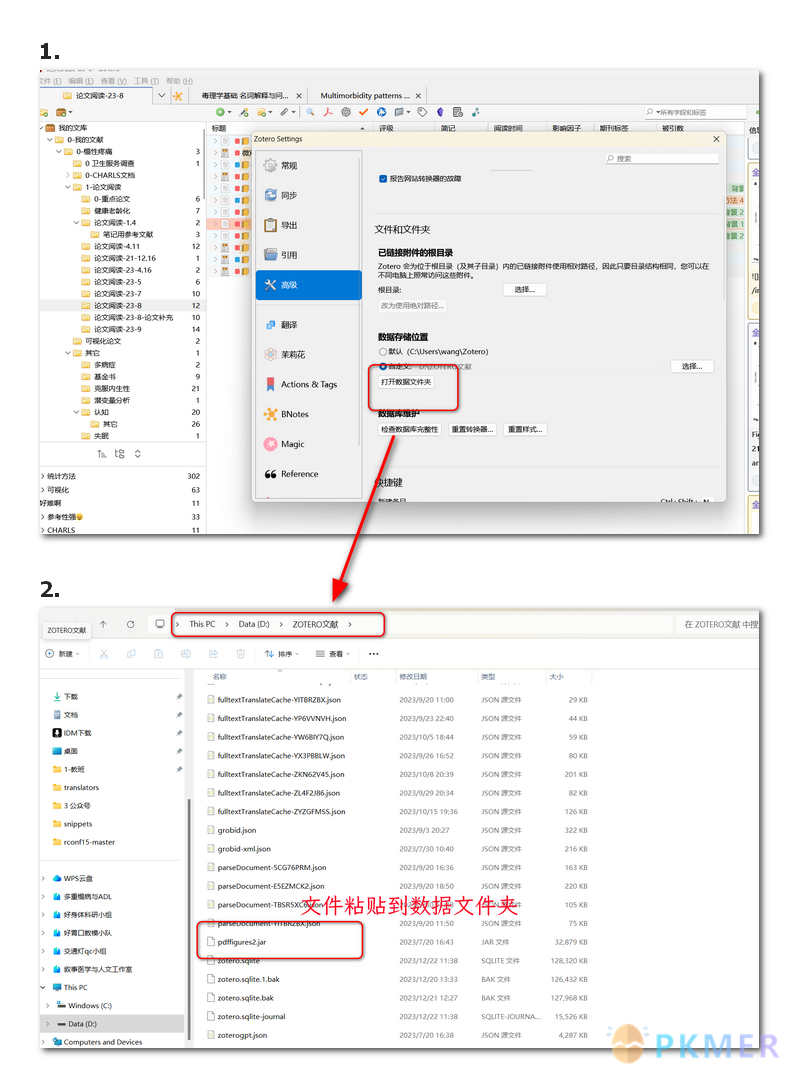The width and height of the screenshot is (800, 1089).
Task: Select the 可视化论文 collection in Zotero
Action: point(103,342)
